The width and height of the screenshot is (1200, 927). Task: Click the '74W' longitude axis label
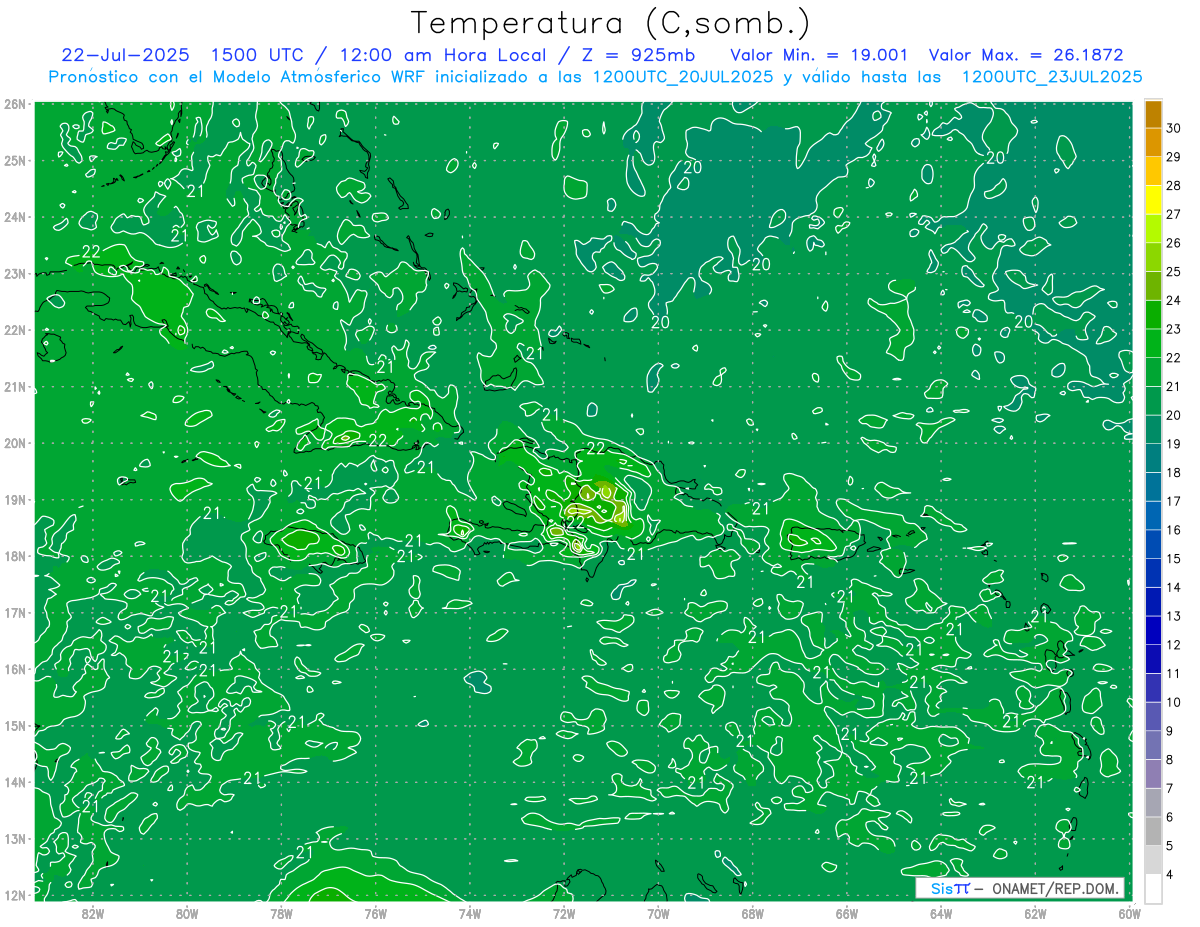tap(469, 913)
